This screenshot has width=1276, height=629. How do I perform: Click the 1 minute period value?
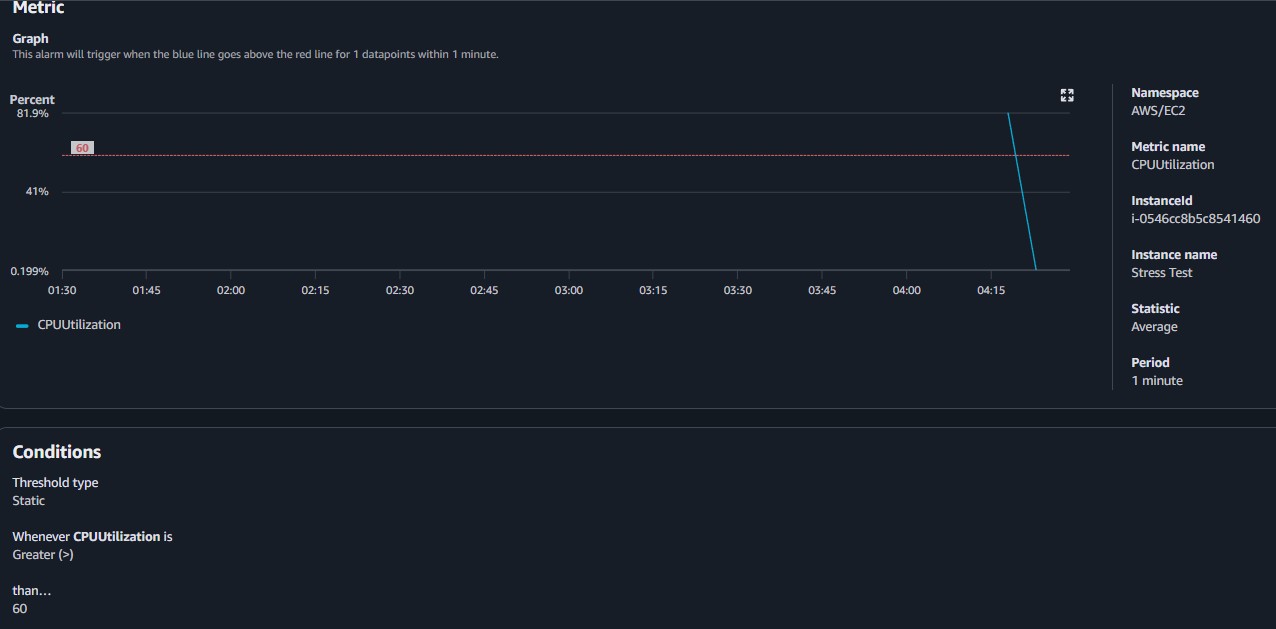pyautogui.click(x=1156, y=380)
